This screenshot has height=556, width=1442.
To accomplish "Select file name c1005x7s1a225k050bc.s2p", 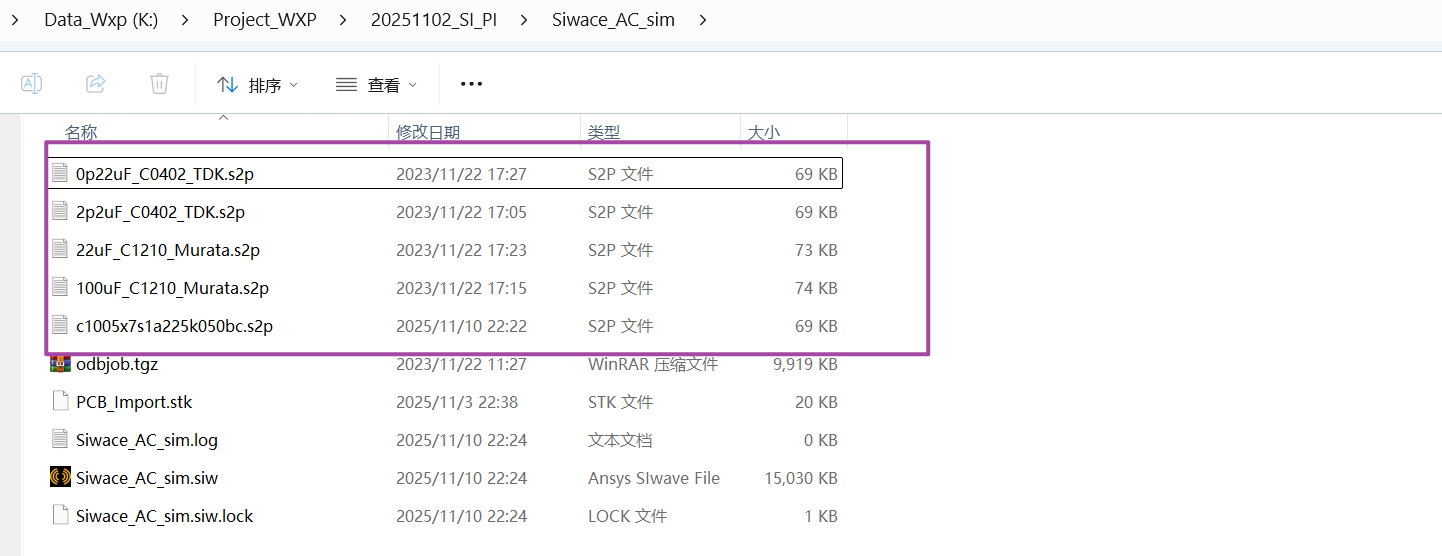I will [174, 326].
